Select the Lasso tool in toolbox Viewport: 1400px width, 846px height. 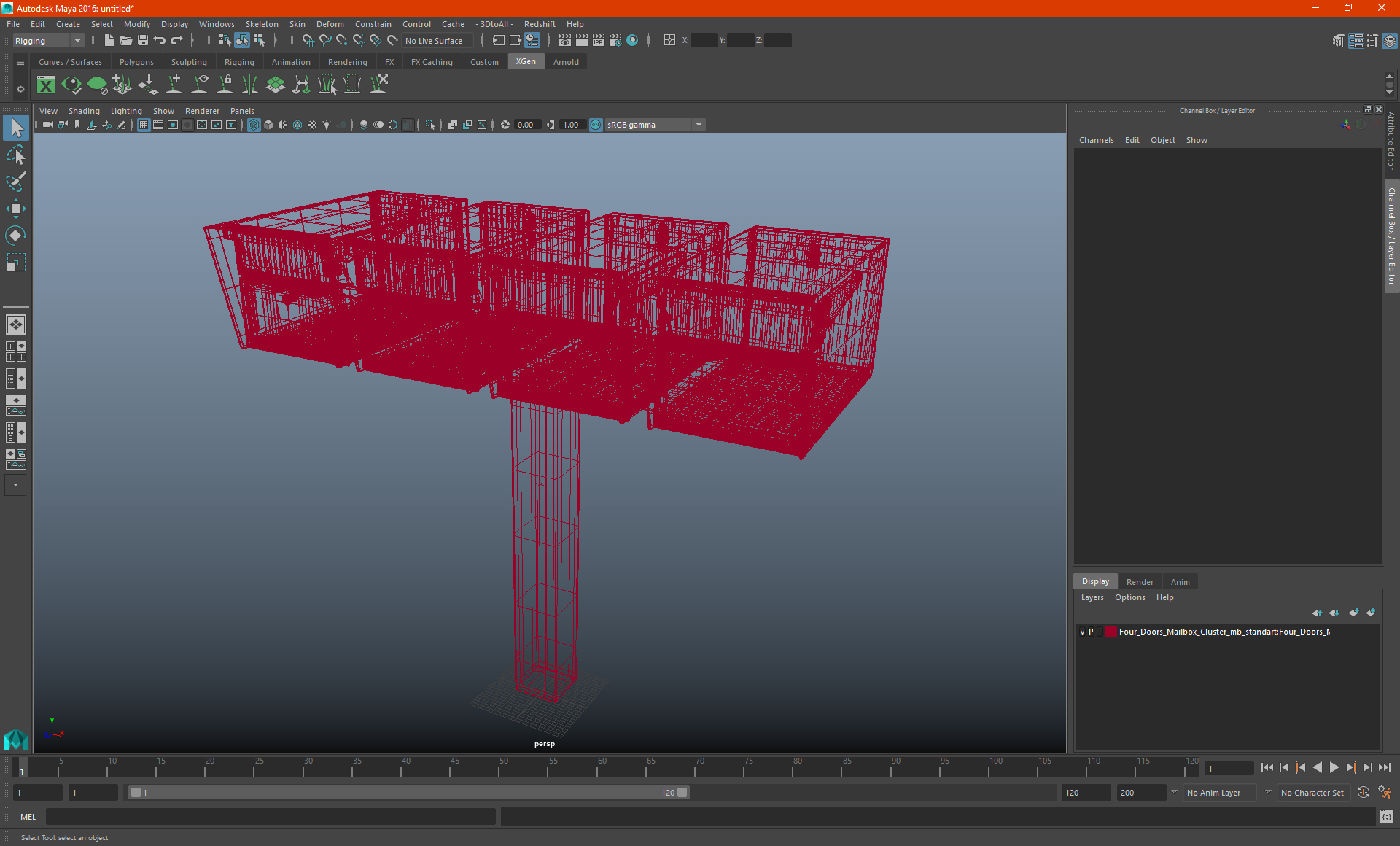[x=15, y=155]
